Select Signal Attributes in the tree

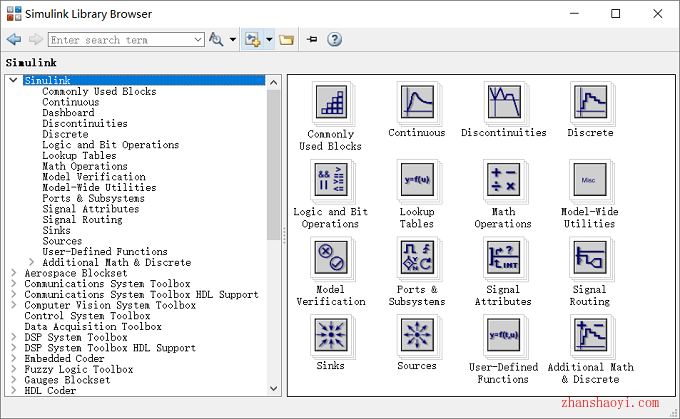(91, 209)
